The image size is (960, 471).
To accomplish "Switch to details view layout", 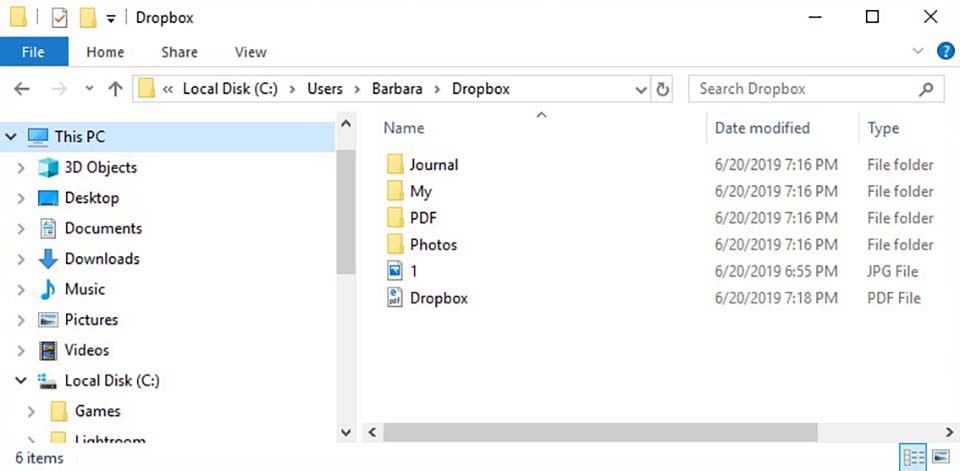I will click(x=914, y=458).
